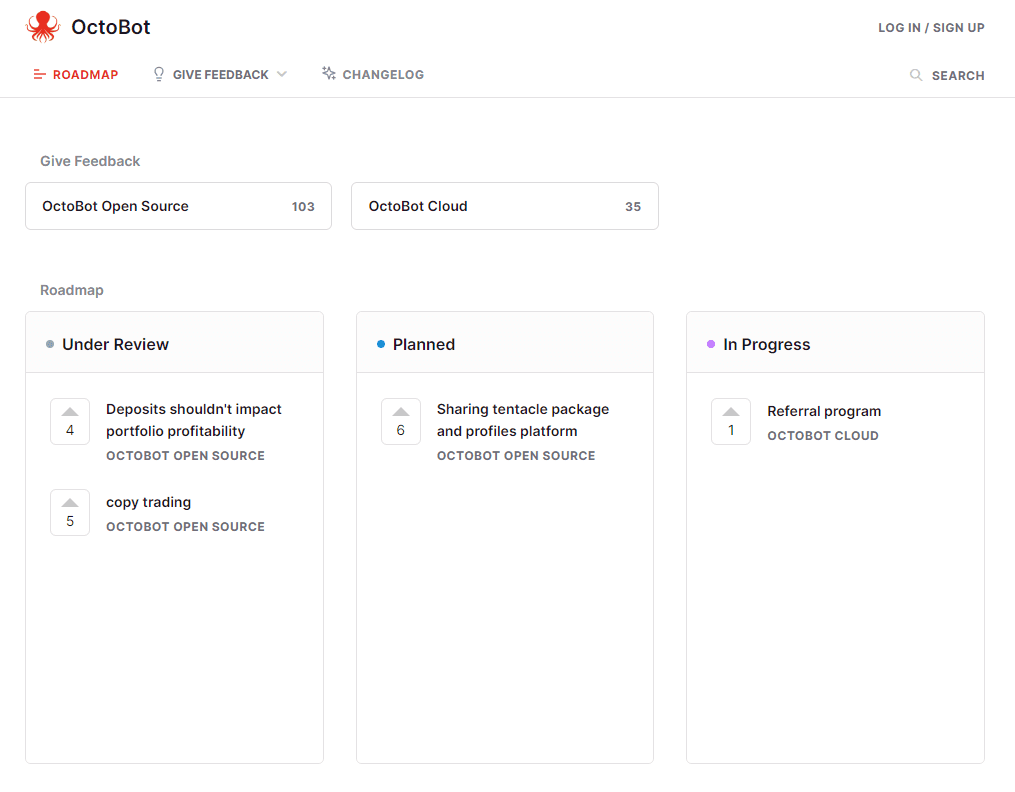The height and width of the screenshot is (792, 1015).
Task: Click the purple In Progress status dot
Action: tap(711, 344)
